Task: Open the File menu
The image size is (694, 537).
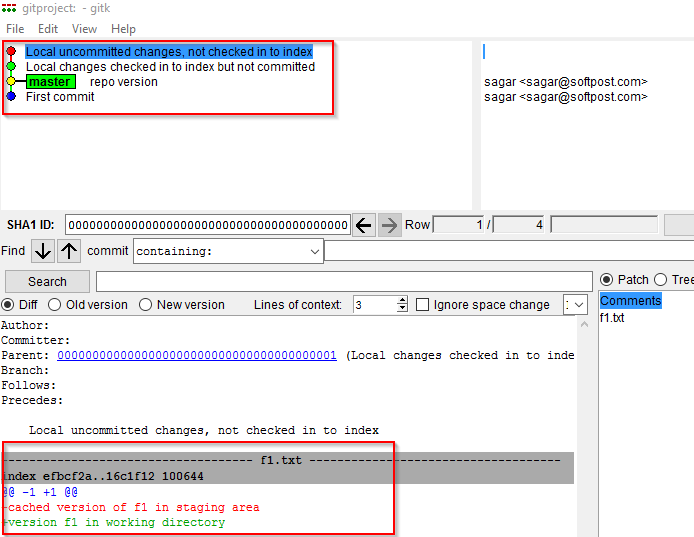Action: [x=15, y=29]
